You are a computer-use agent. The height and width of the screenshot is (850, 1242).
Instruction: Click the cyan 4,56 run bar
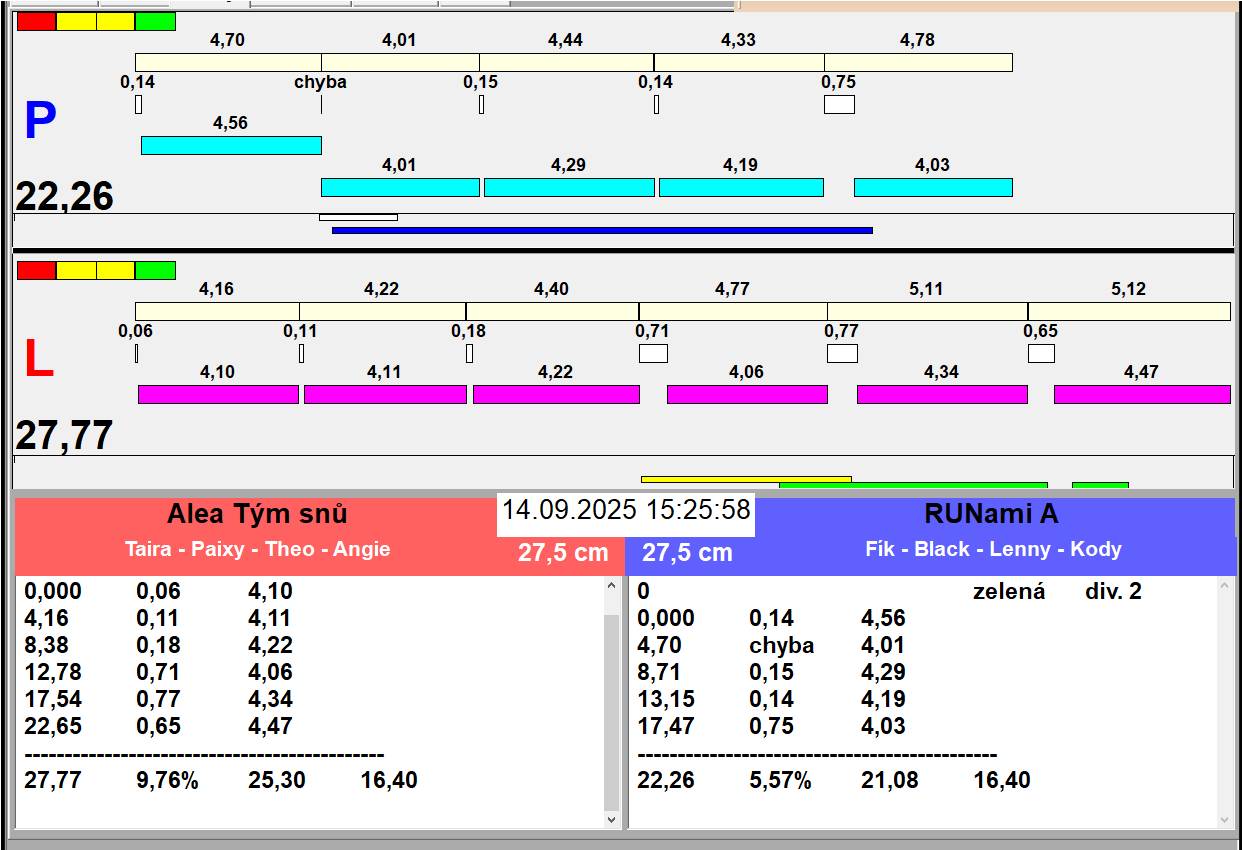click(x=231, y=145)
